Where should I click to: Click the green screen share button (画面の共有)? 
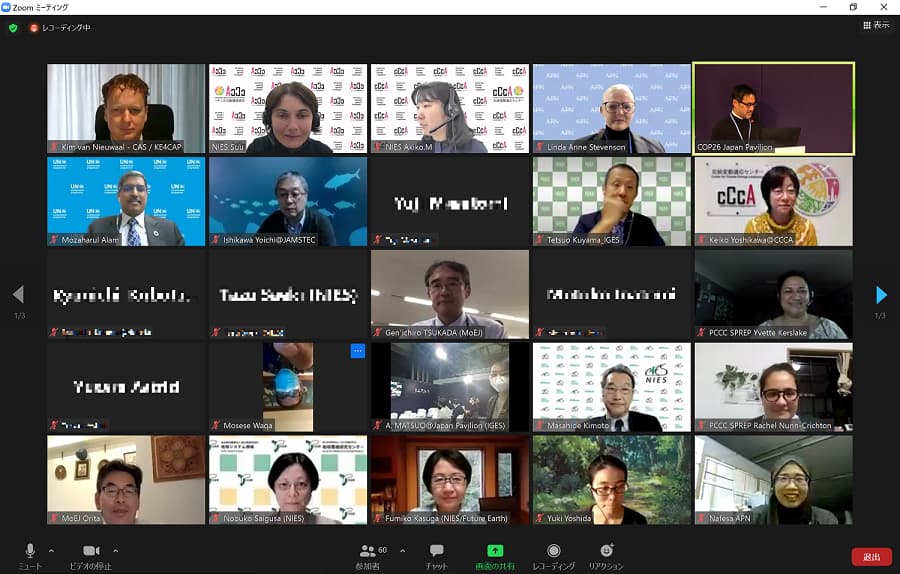pyautogui.click(x=495, y=551)
